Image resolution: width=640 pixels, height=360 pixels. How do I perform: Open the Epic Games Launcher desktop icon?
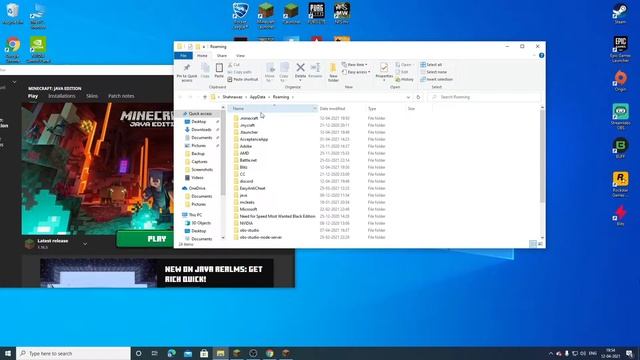click(x=620, y=49)
